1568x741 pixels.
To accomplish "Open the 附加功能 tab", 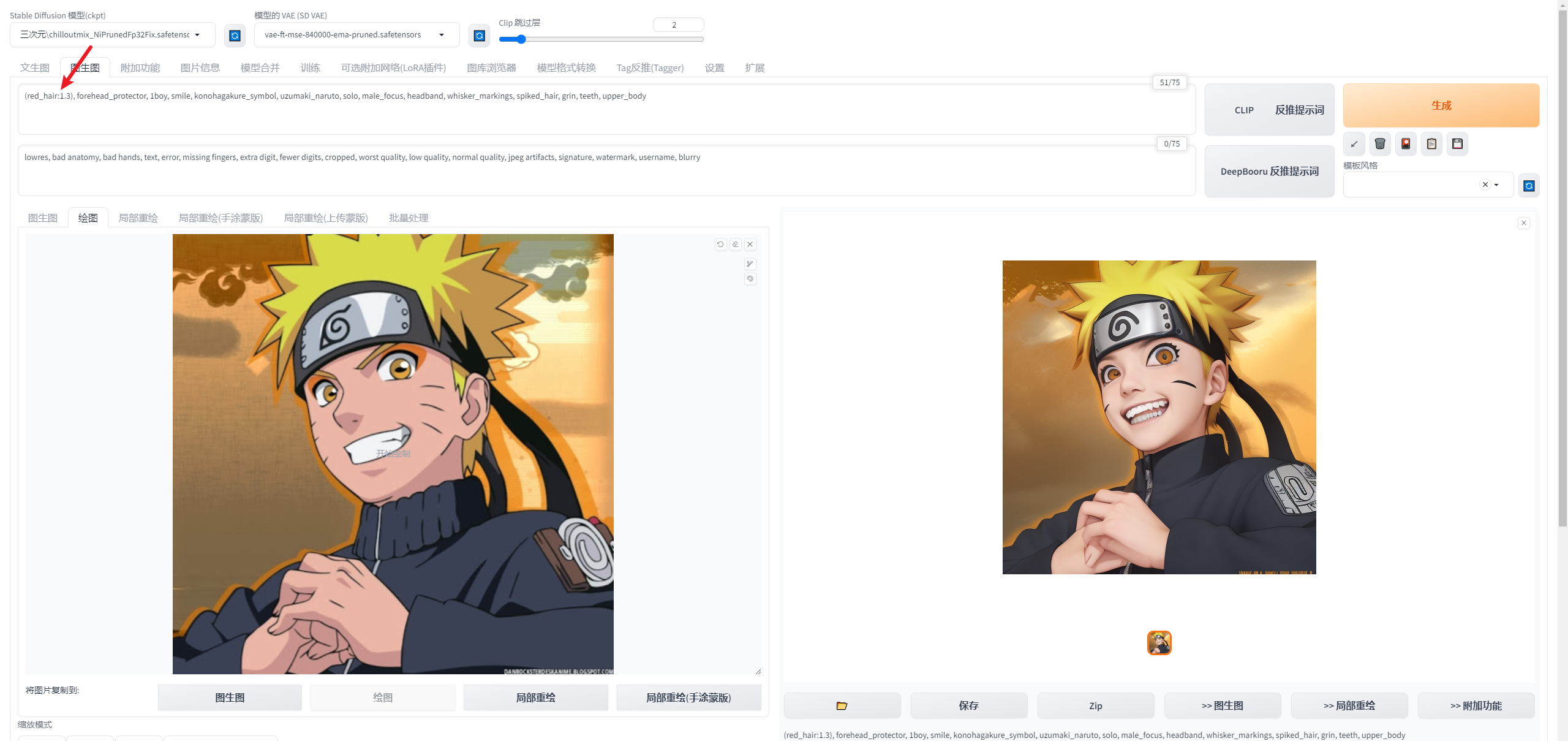I will [x=140, y=67].
